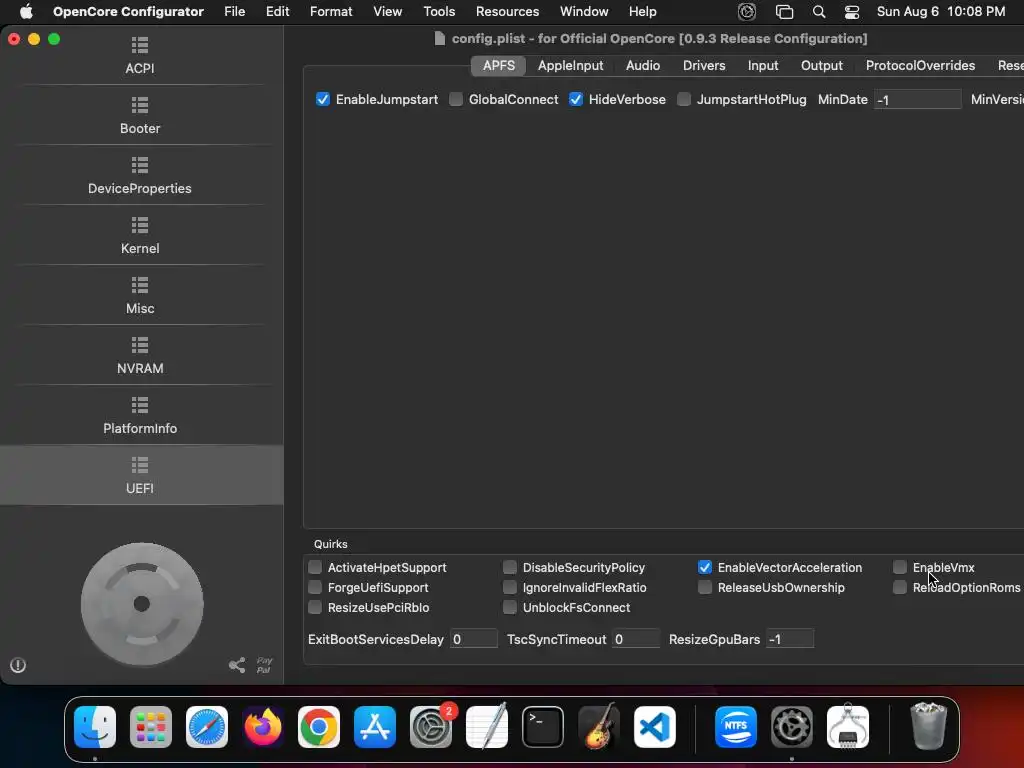Select DeviceProperties in the sidebar
Viewport: 1024px width, 768px height.
tap(140, 176)
